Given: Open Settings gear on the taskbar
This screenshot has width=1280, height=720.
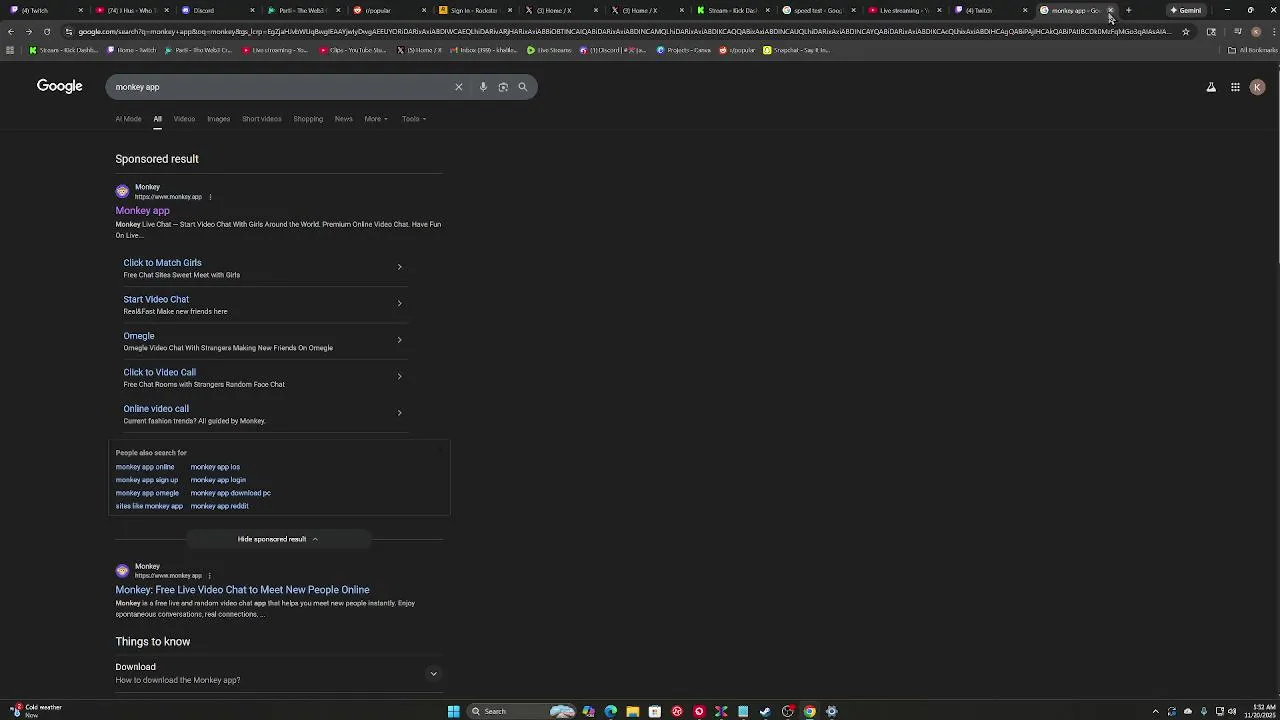Looking at the screenshot, I should coord(831,711).
